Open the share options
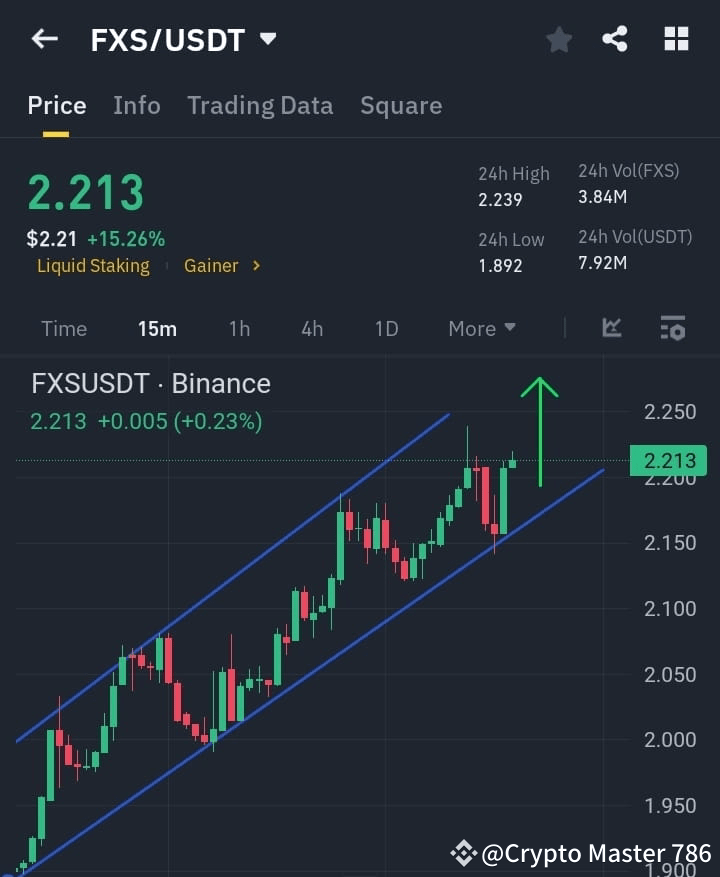The image size is (720, 877). coord(615,40)
